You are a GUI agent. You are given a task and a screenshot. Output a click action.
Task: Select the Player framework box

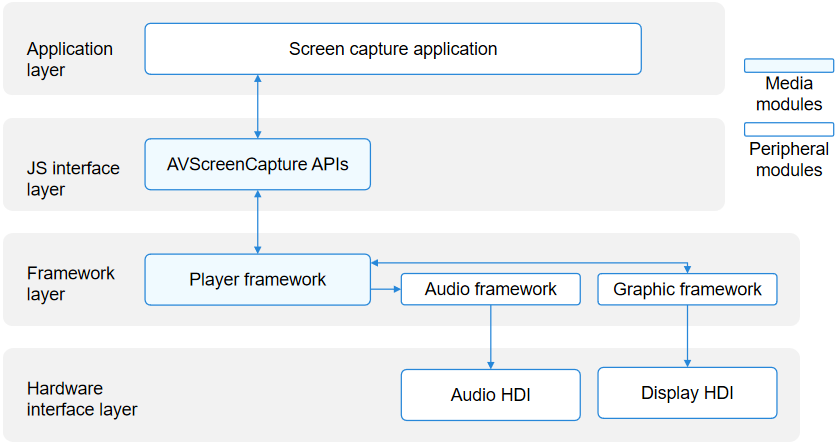257,280
